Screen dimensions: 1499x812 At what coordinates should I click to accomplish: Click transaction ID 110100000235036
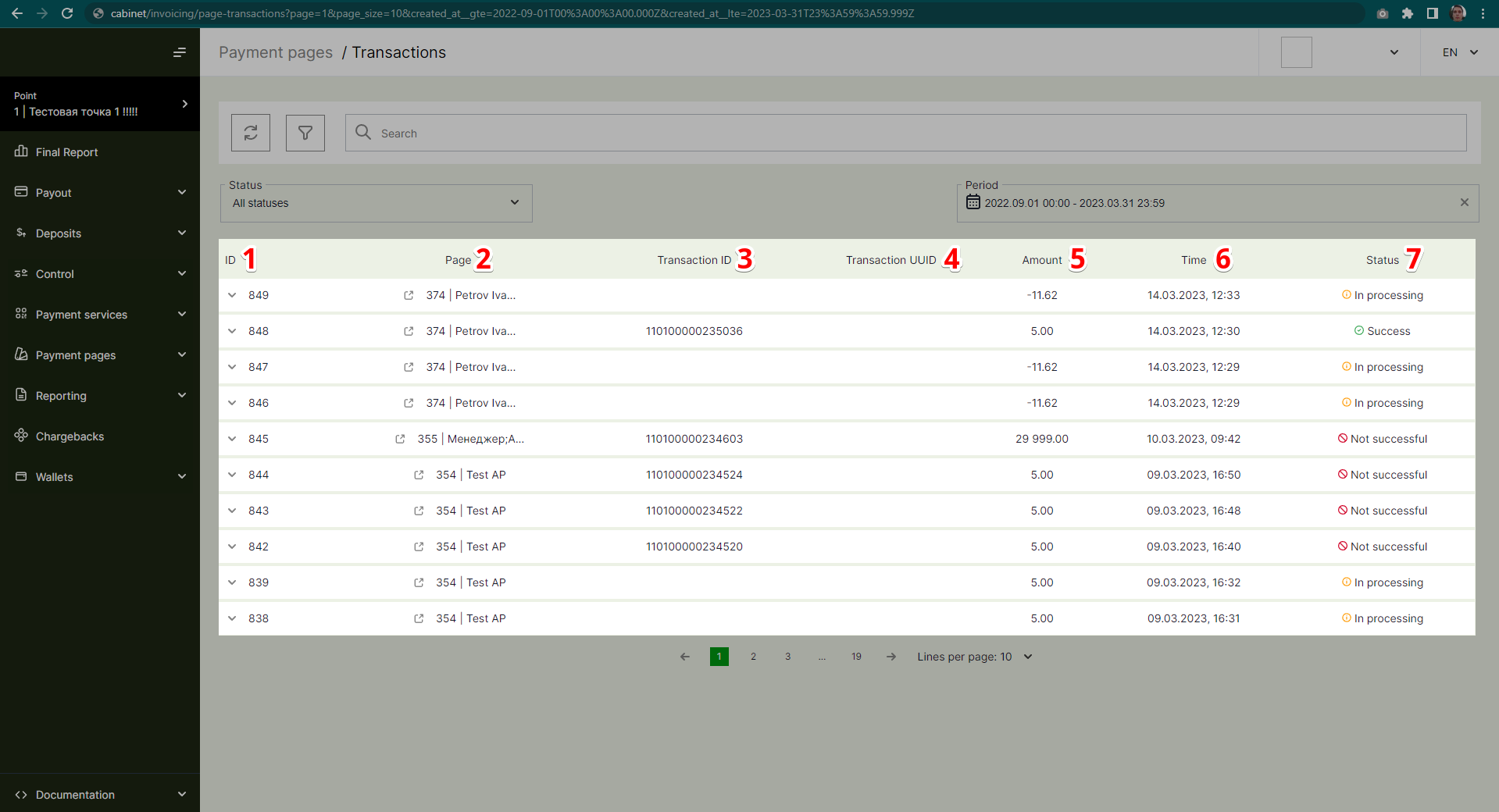click(694, 331)
